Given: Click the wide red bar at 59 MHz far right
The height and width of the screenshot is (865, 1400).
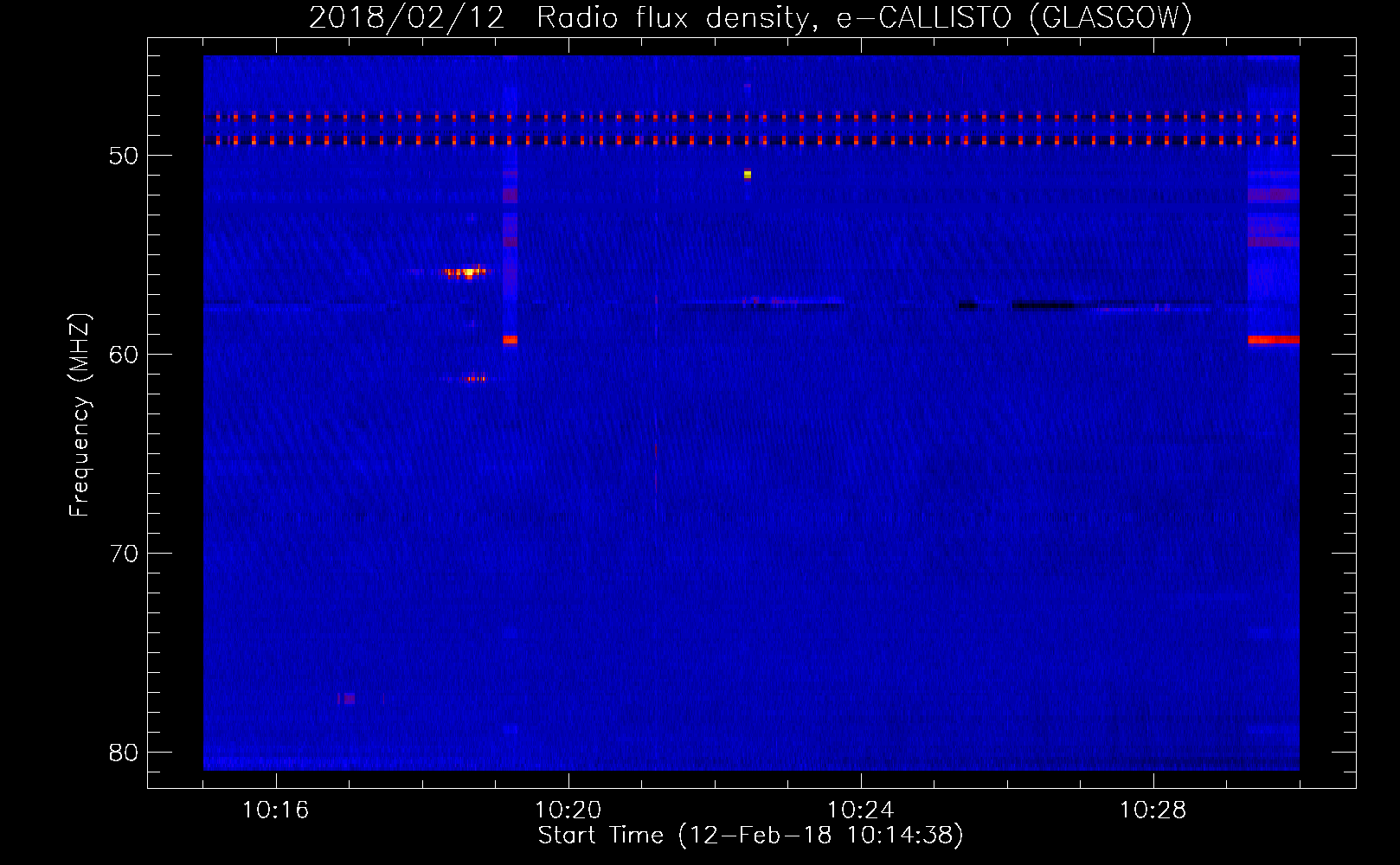Looking at the screenshot, I should (1274, 340).
